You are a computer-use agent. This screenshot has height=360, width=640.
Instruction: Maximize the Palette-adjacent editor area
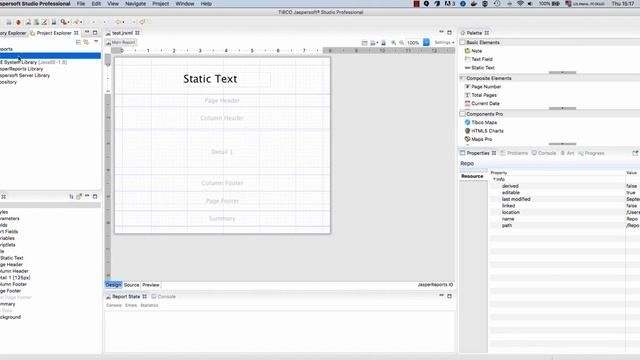(449, 32)
